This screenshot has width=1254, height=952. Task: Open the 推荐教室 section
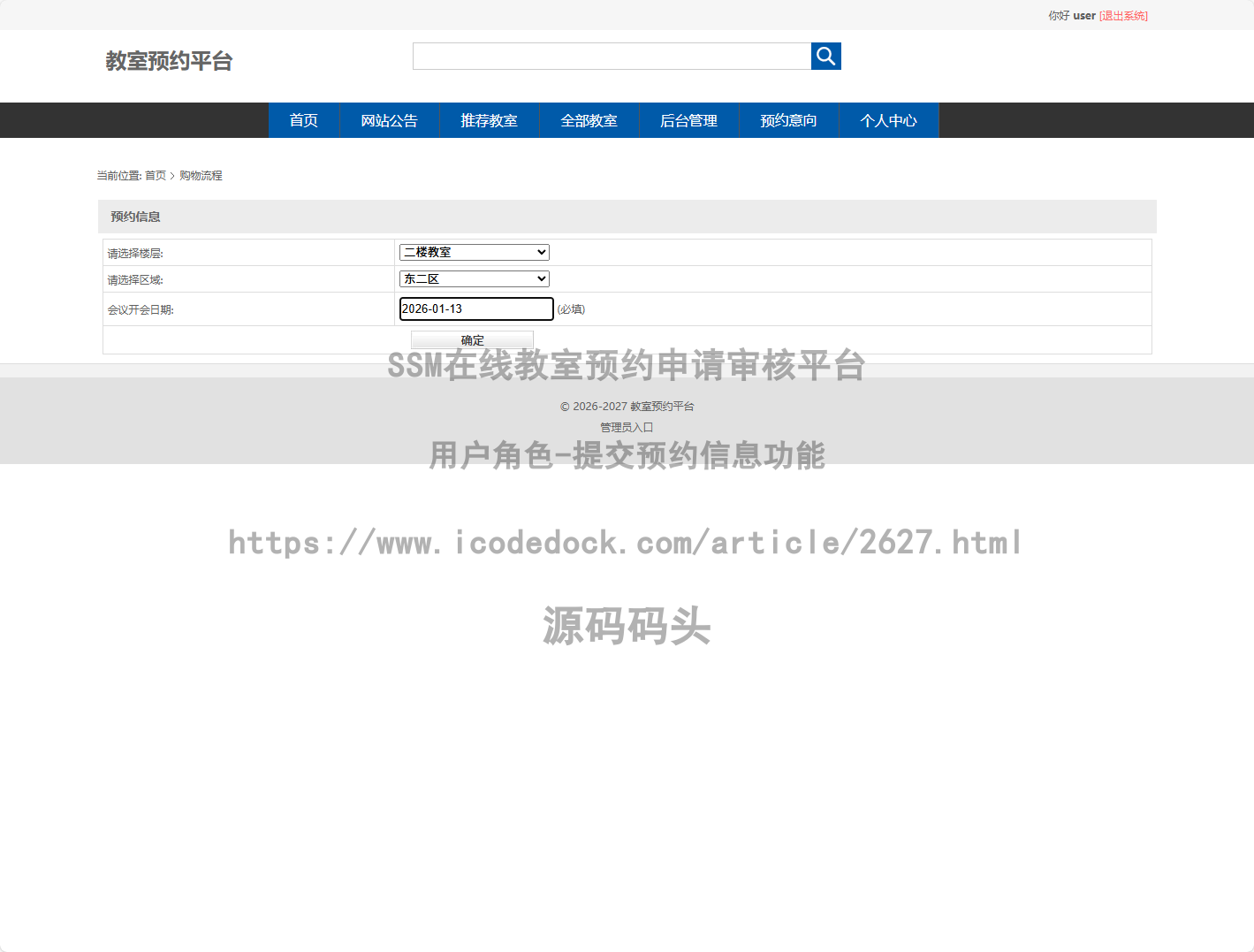click(x=489, y=120)
